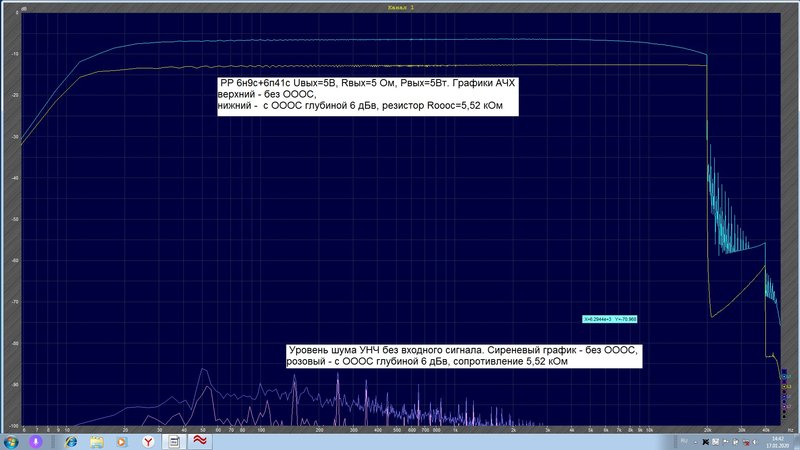The height and width of the screenshot is (450, 800).
Task: Click the cyan cursor readout X/Y label
Action: pos(610,319)
